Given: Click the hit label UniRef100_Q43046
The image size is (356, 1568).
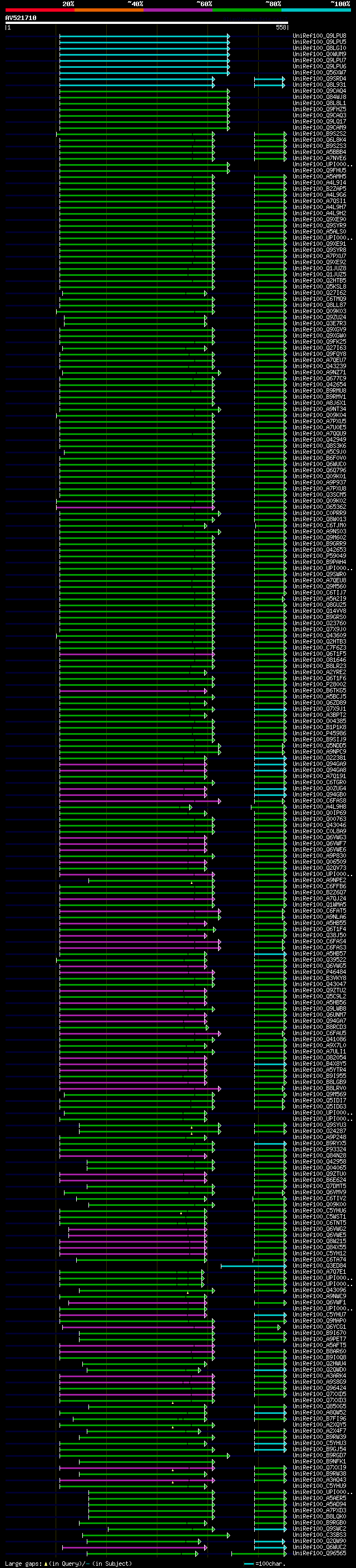Looking at the screenshot, I should (x=319, y=825).
